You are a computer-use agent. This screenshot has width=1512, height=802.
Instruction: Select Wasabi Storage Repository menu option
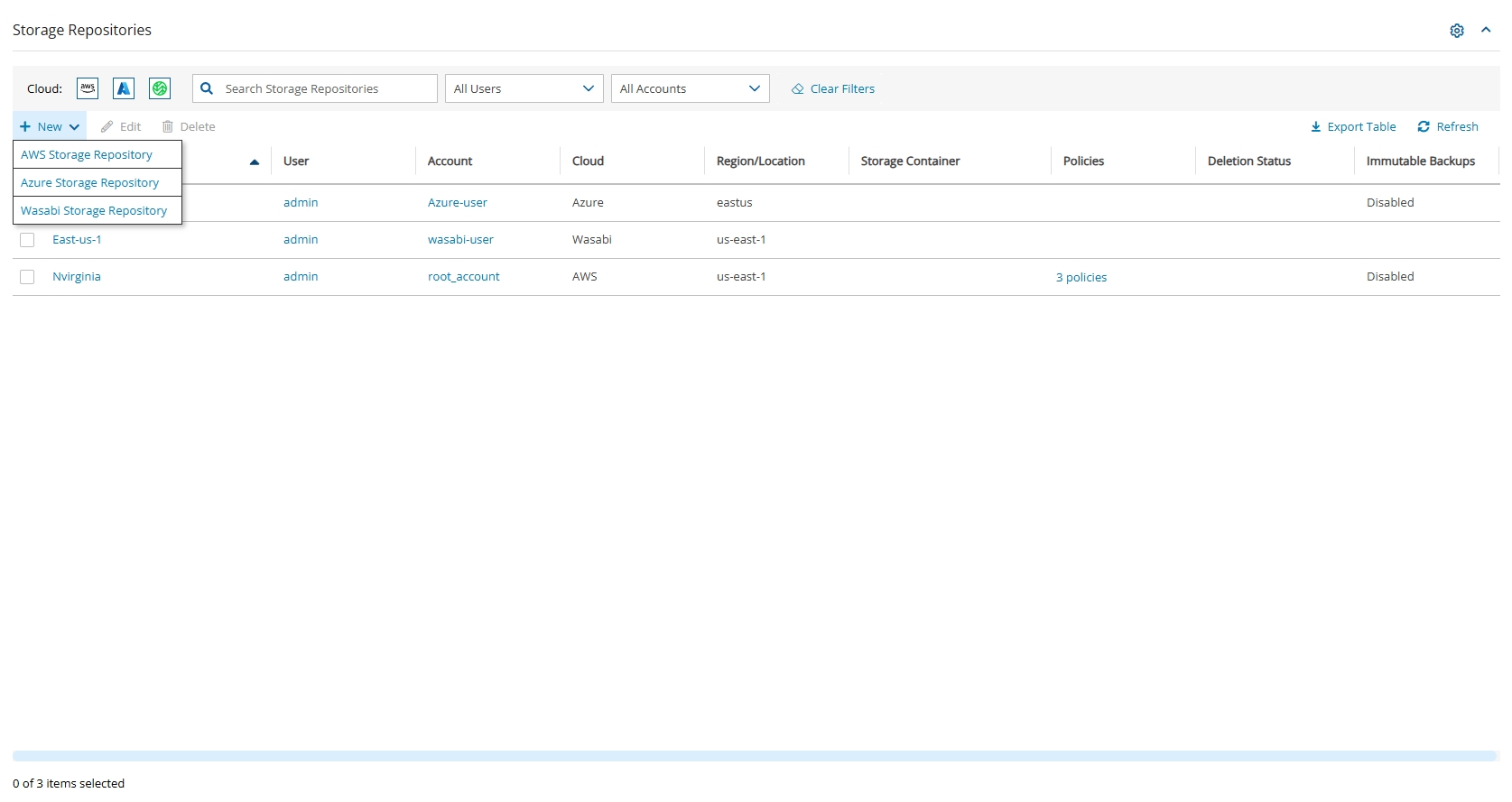click(x=94, y=211)
